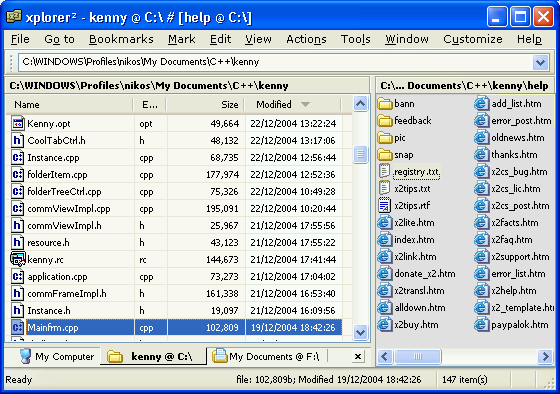Switch to the My Computer tab

click(57, 356)
